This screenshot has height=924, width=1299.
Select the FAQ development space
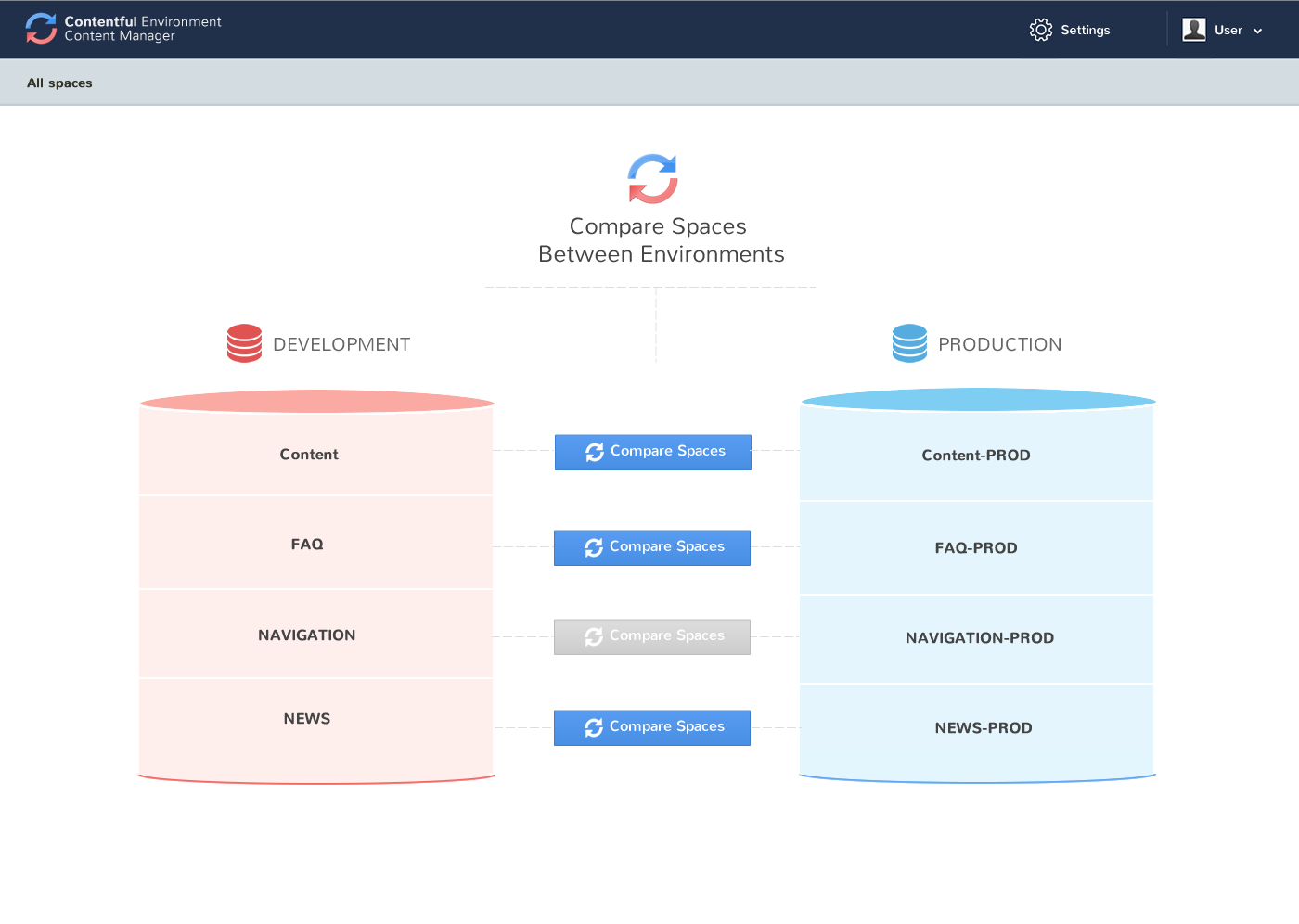(307, 544)
